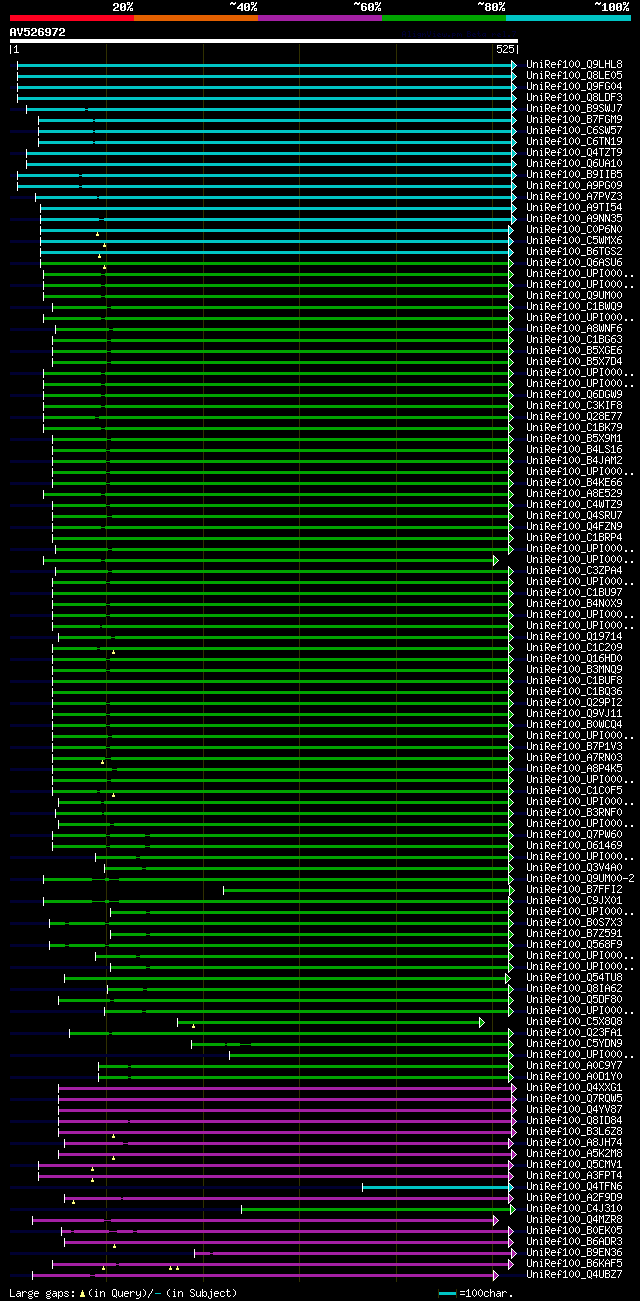The width and height of the screenshot is (640, 1301).
Task: Click the red 20% identity legend segment
Action: point(71,18)
